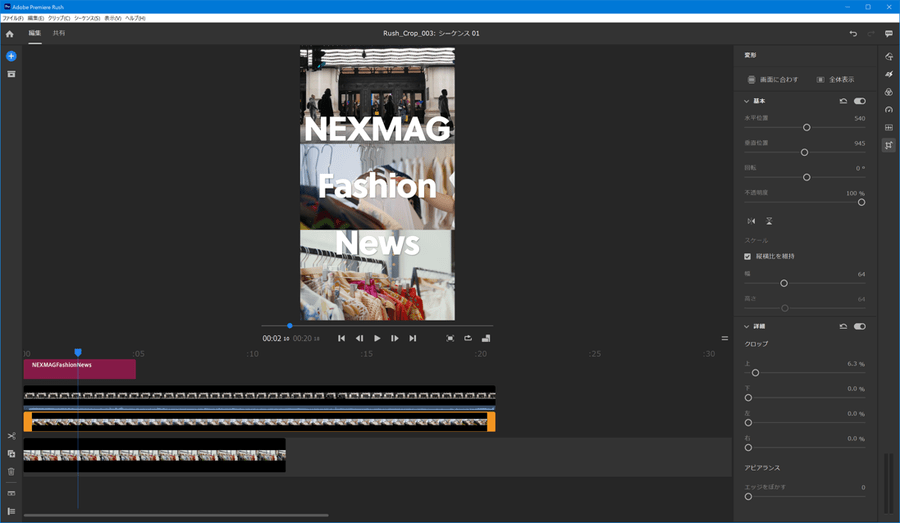The image size is (900, 523).
Task: Open aspect ratio settings icon
Action: pyautogui.click(x=486, y=339)
